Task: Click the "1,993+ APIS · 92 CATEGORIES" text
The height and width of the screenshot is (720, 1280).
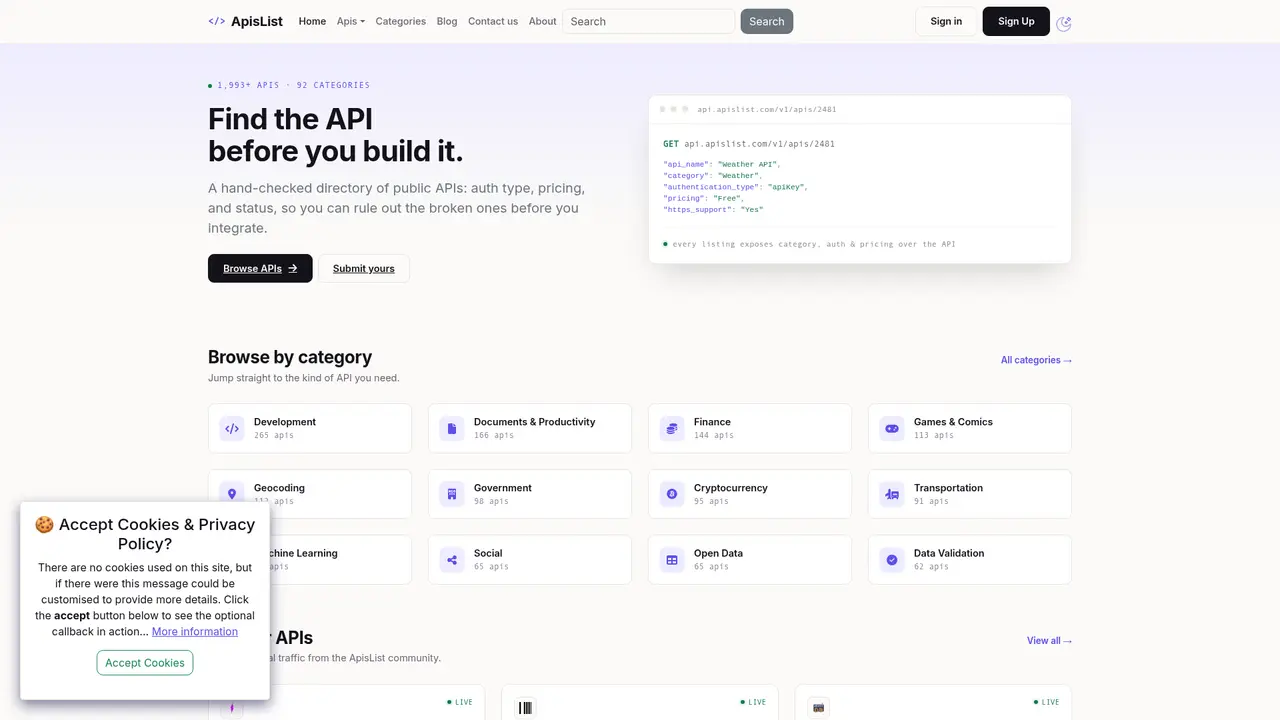Action: [293, 85]
